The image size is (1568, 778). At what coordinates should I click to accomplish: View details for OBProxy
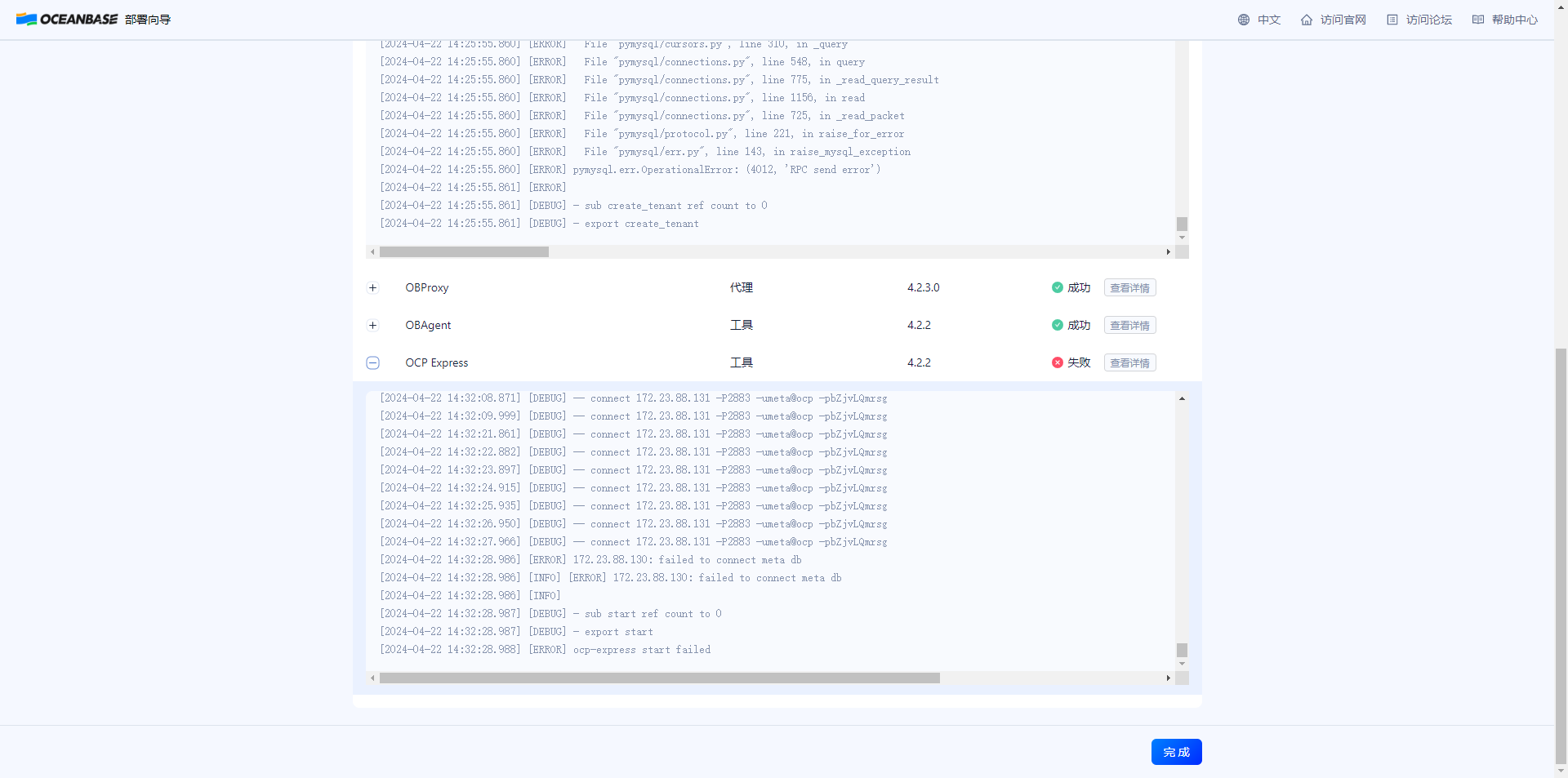click(1130, 287)
